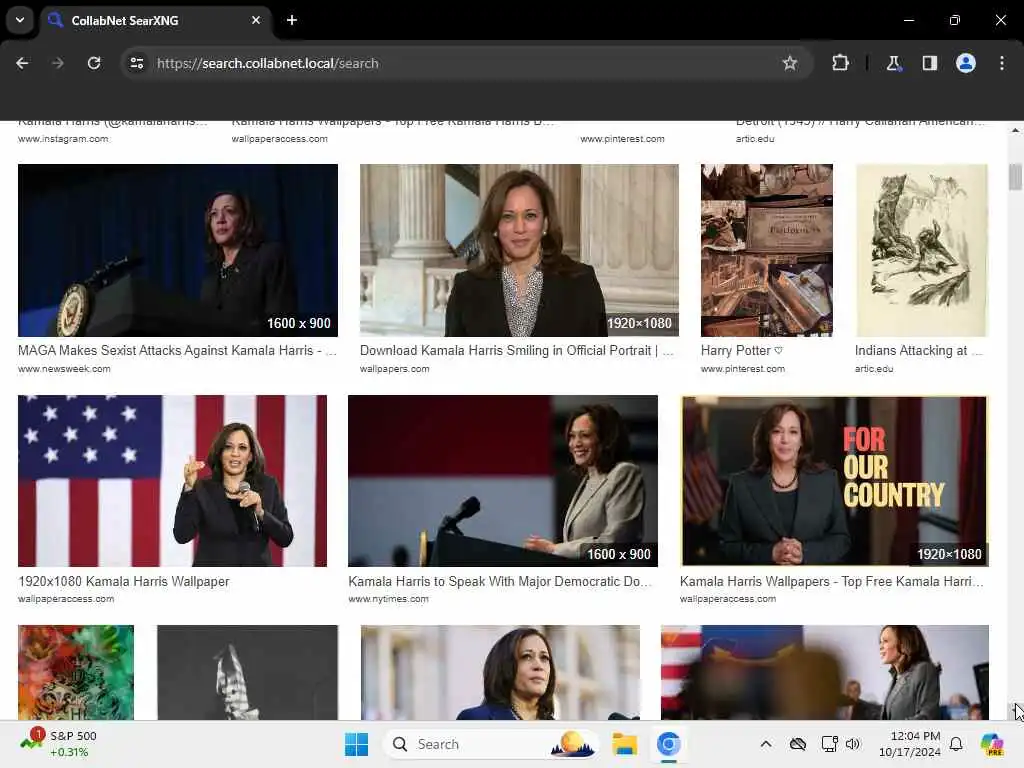Open Chrome Labs flask icon
This screenshot has height=768, width=1024.
point(893,63)
